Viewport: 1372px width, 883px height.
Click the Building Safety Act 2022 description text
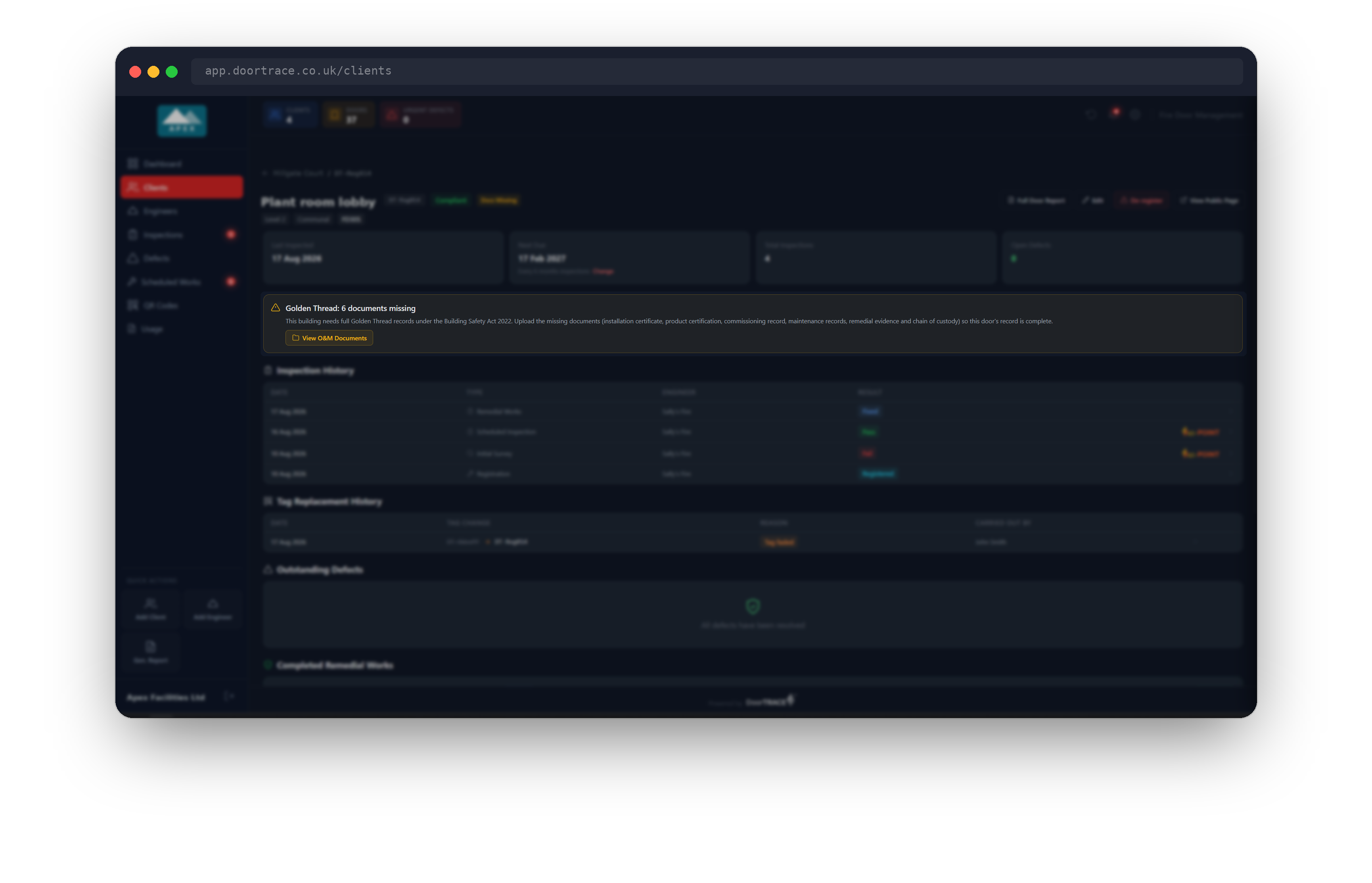(669, 321)
